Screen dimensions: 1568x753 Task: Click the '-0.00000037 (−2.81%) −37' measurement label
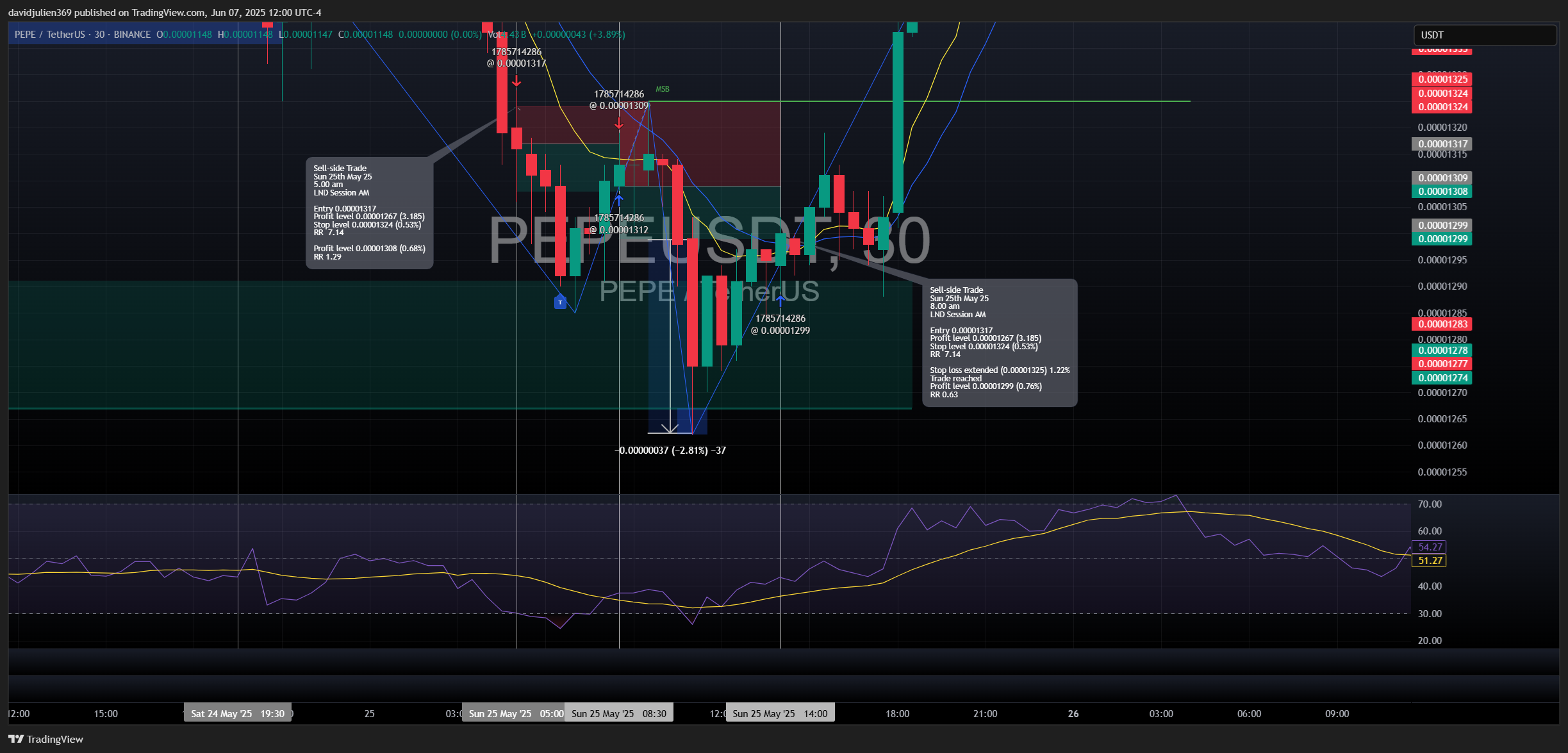670,451
